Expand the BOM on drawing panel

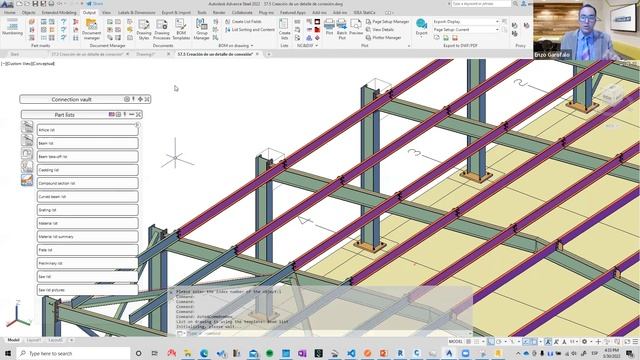[236, 46]
